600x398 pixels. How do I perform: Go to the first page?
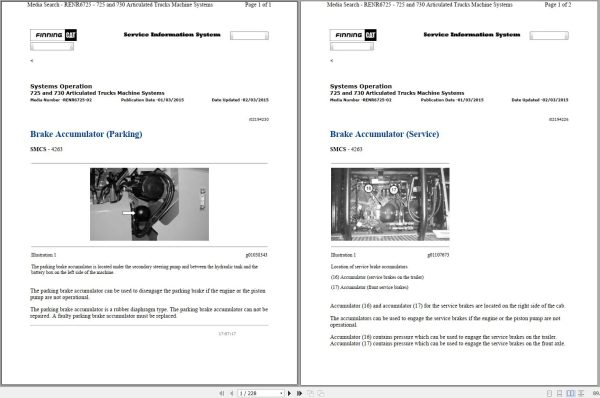222,393
